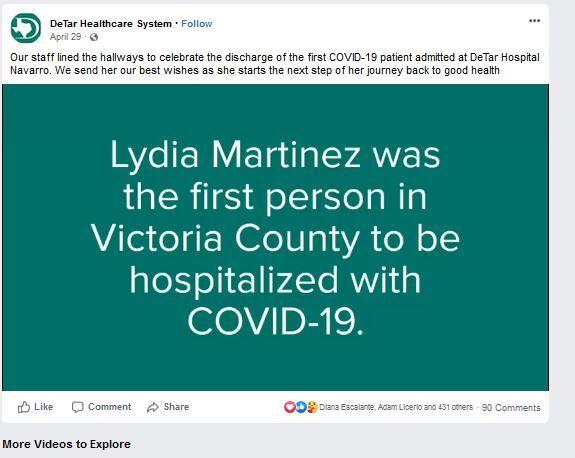Click the blue thumbs-up reaction icon
This screenshot has width=575, height=458.
tap(301, 407)
